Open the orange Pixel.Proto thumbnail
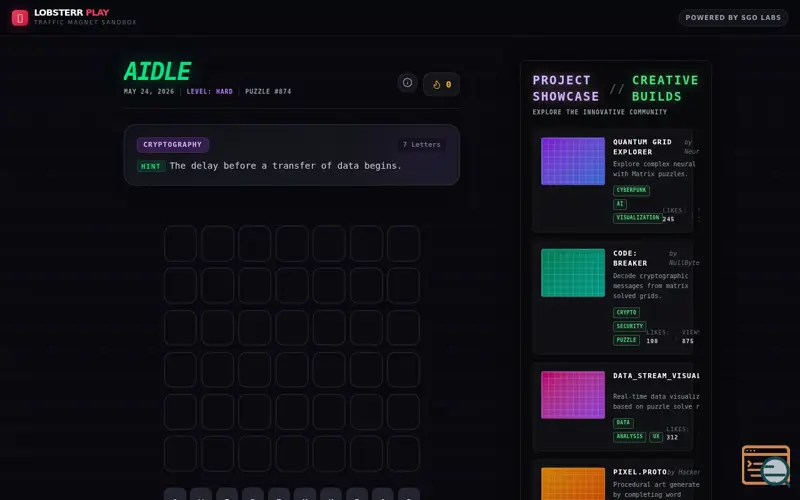800x500 pixels. [x=573, y=483]
